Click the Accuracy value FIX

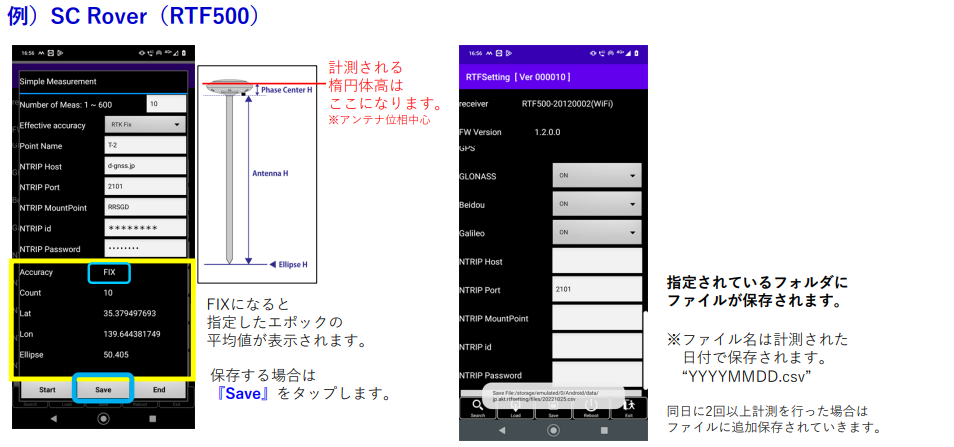[x=110, y=273]
